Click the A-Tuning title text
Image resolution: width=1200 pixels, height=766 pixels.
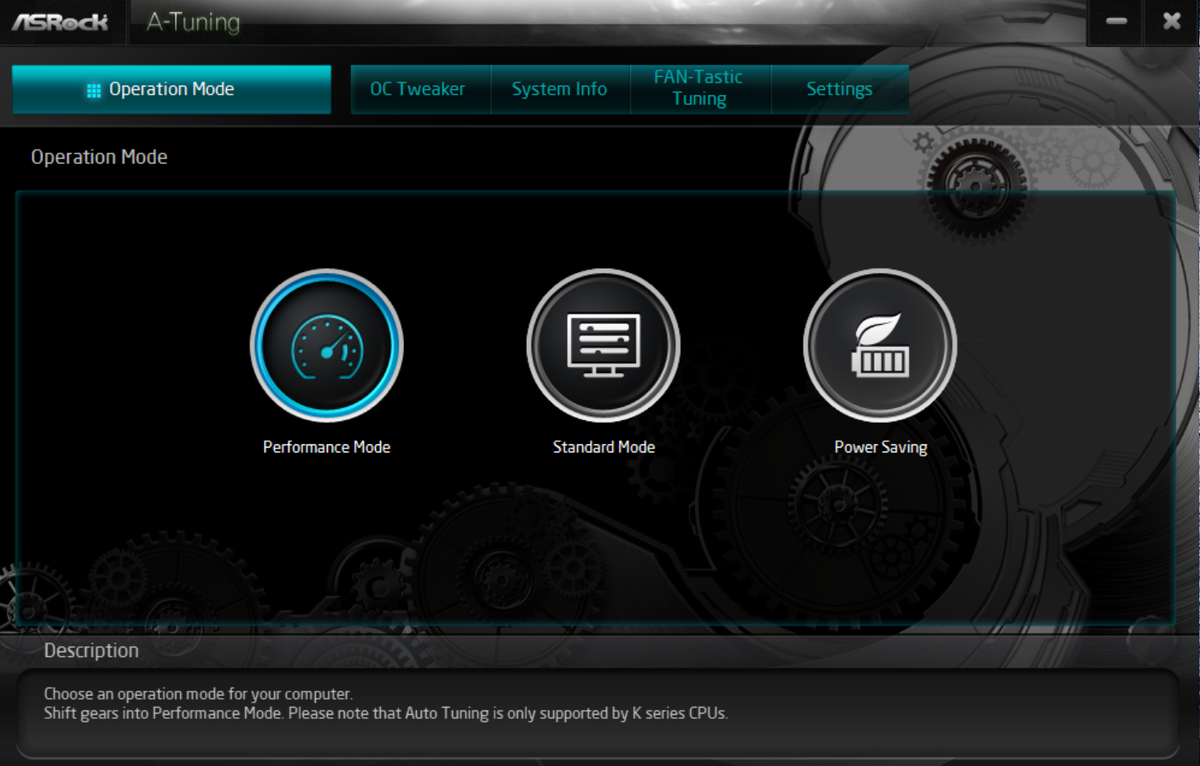tap(193, 21)
